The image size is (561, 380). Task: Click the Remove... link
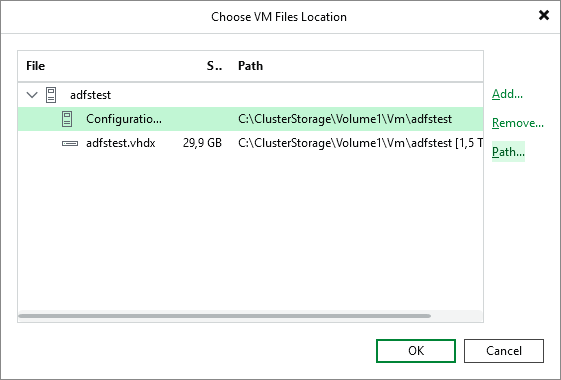518,123
